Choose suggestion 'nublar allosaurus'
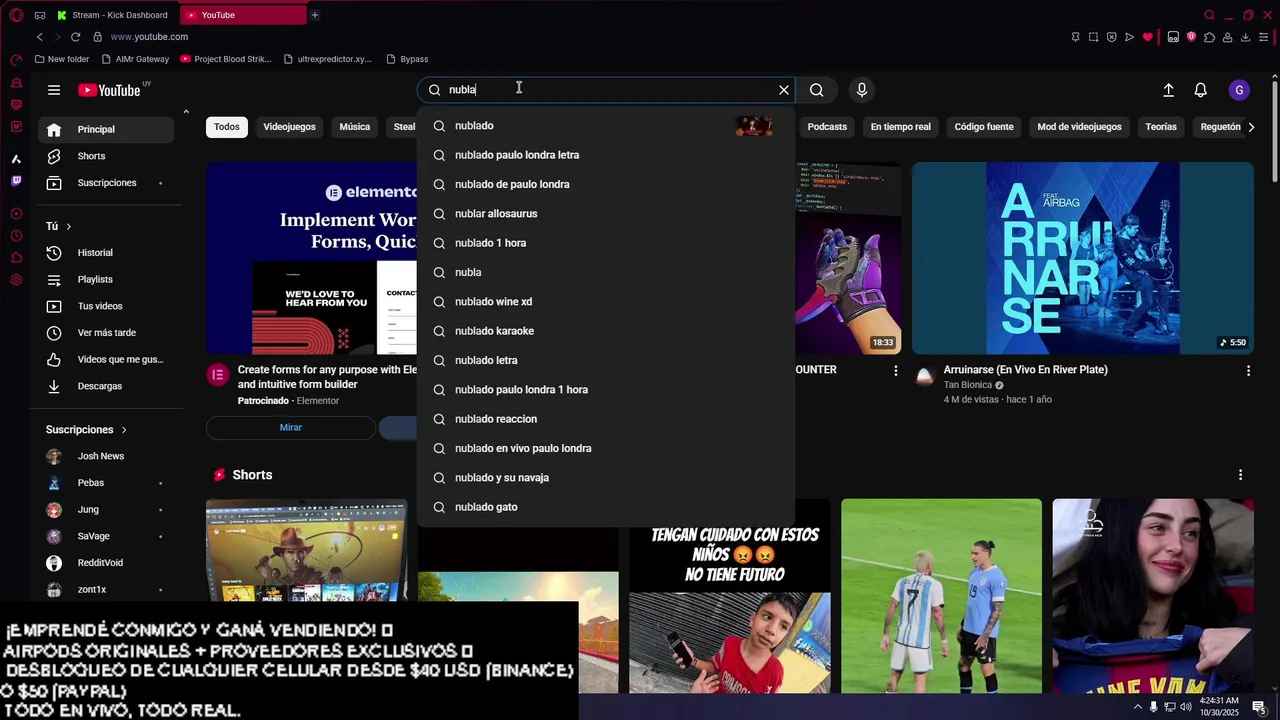 [x=605, y=214]
